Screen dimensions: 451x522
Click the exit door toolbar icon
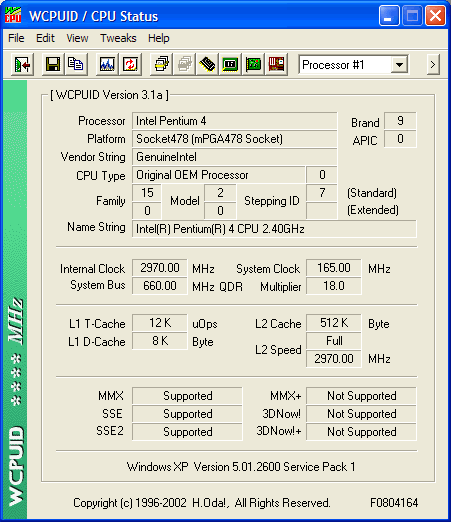[x=22, y=64]
